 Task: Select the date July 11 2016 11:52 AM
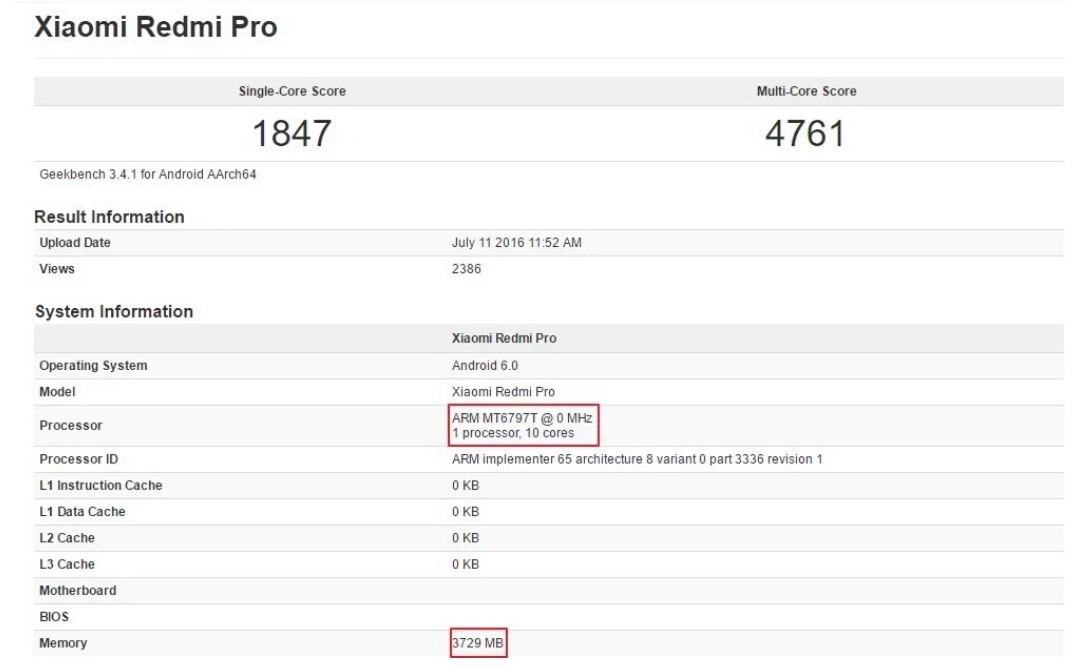(517, 243)
